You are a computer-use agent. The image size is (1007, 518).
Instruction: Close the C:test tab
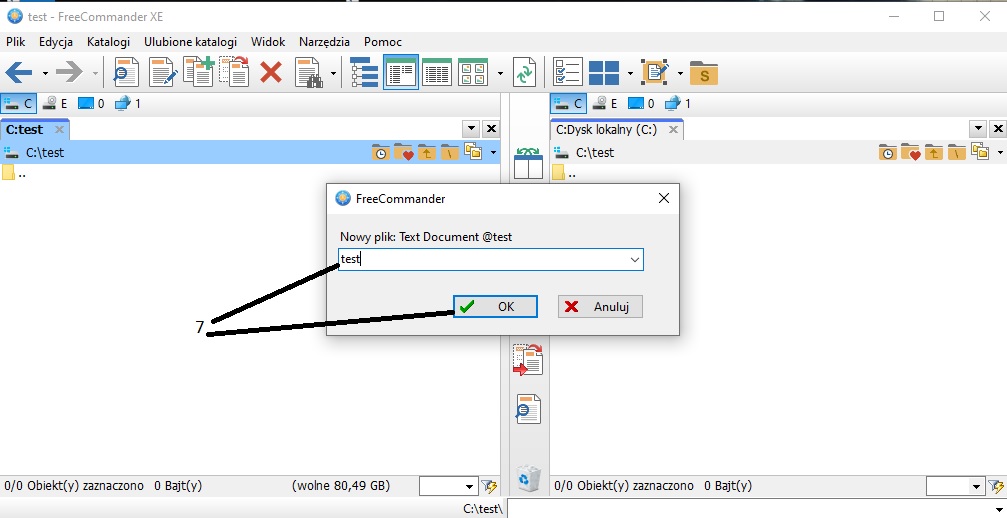(59, 130)
